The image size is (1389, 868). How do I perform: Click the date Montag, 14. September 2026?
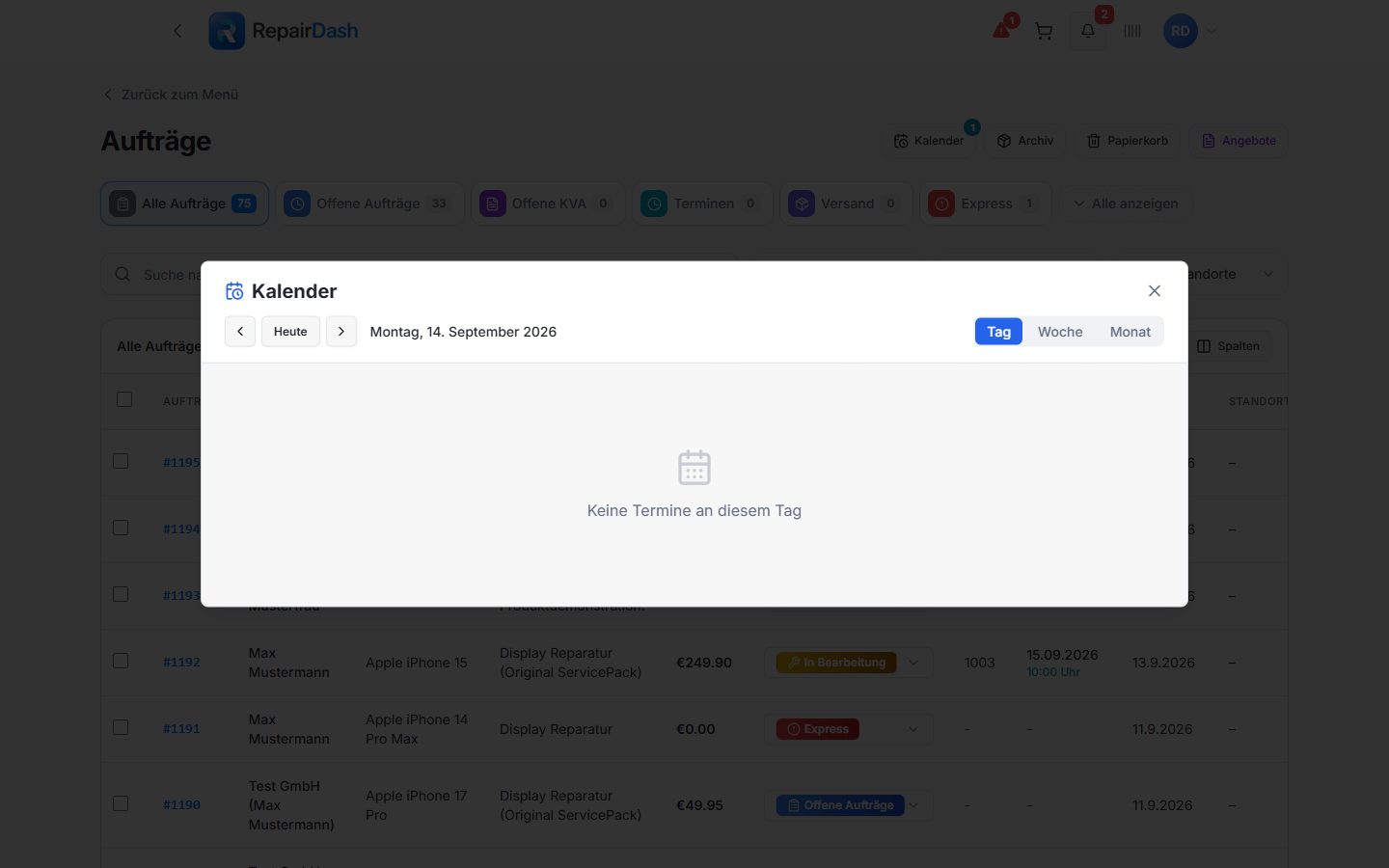coord(463,332)
